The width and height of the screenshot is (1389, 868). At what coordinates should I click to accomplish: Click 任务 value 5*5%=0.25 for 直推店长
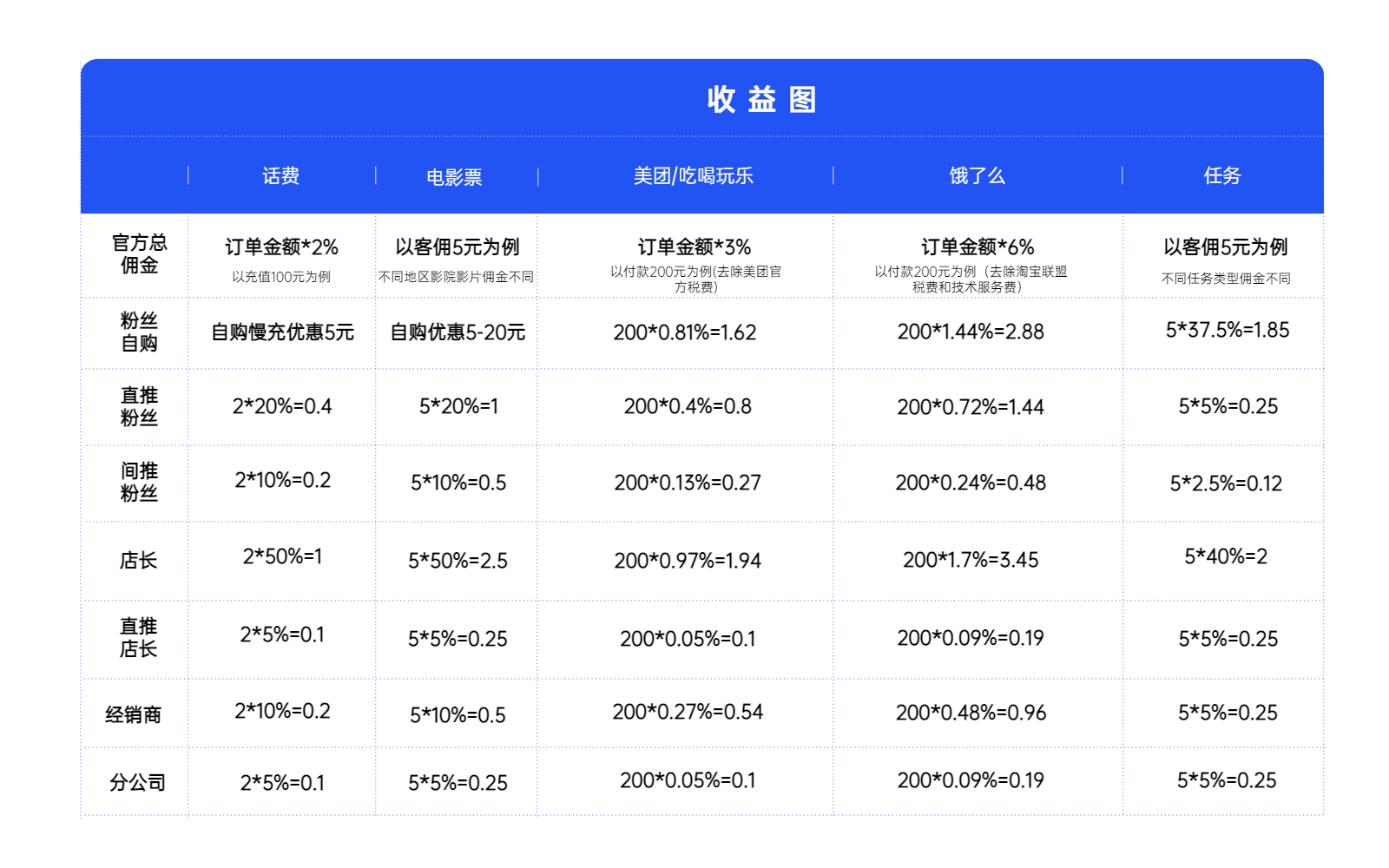(x=1228, y=639)
